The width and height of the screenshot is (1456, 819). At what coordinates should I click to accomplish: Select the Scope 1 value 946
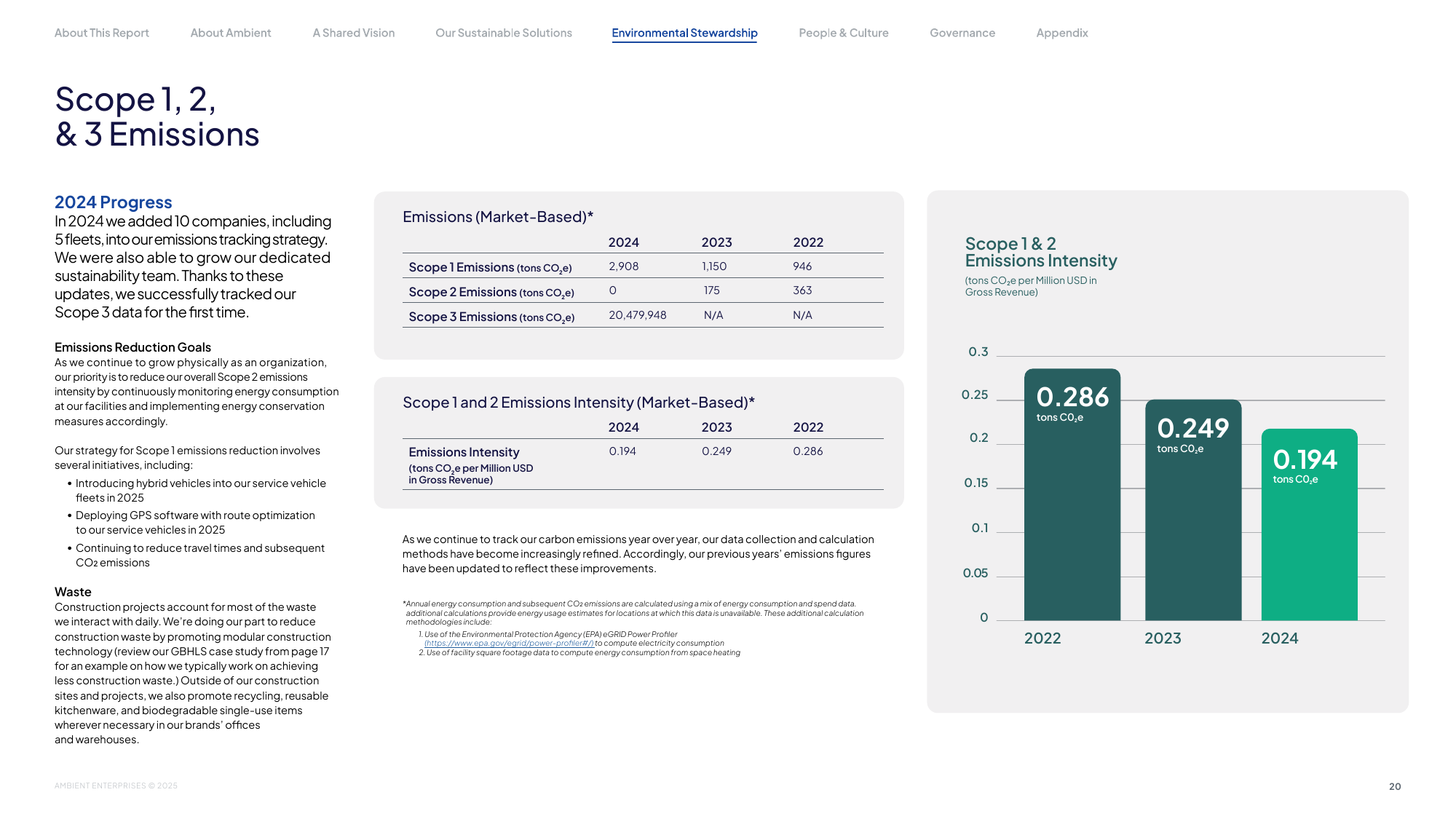[802, 266]
